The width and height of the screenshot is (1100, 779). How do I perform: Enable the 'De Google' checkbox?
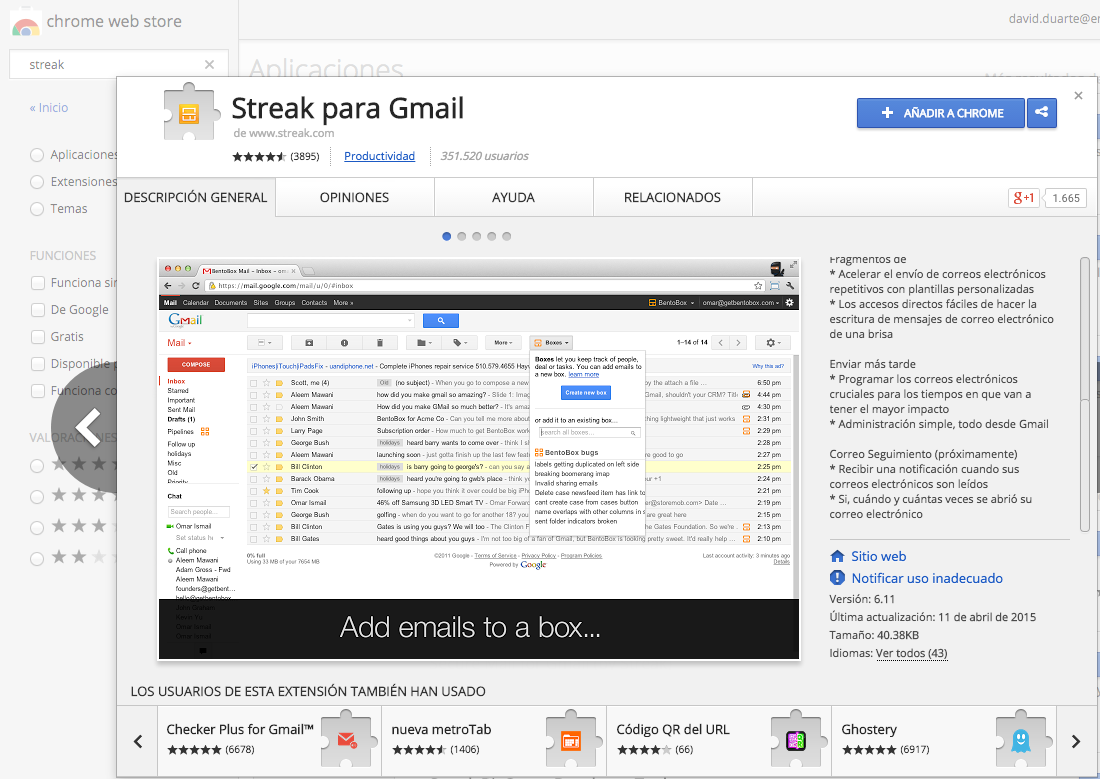click(38, 309)
